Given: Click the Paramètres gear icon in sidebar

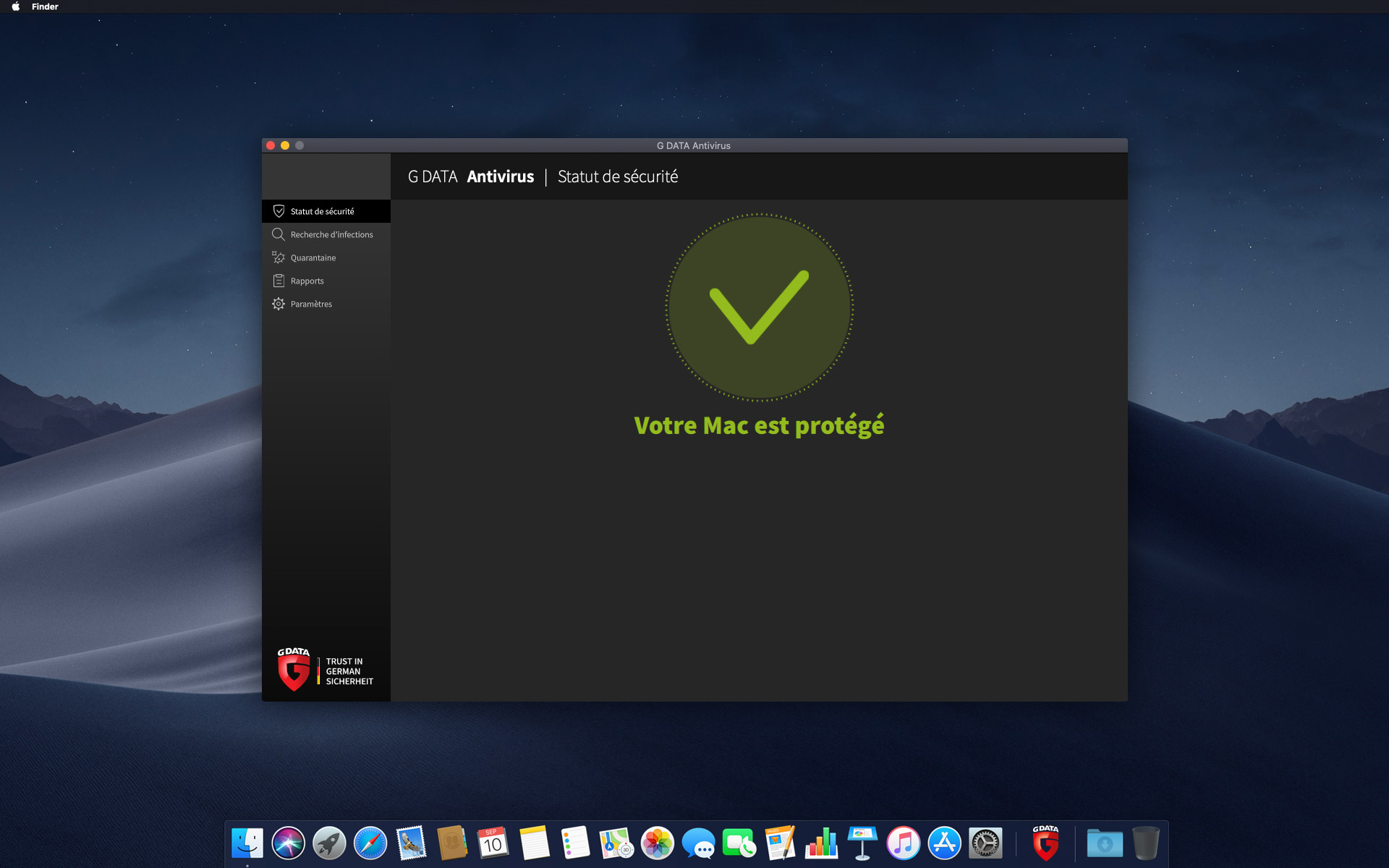Looking at the screenshot, I should point(279,304).
